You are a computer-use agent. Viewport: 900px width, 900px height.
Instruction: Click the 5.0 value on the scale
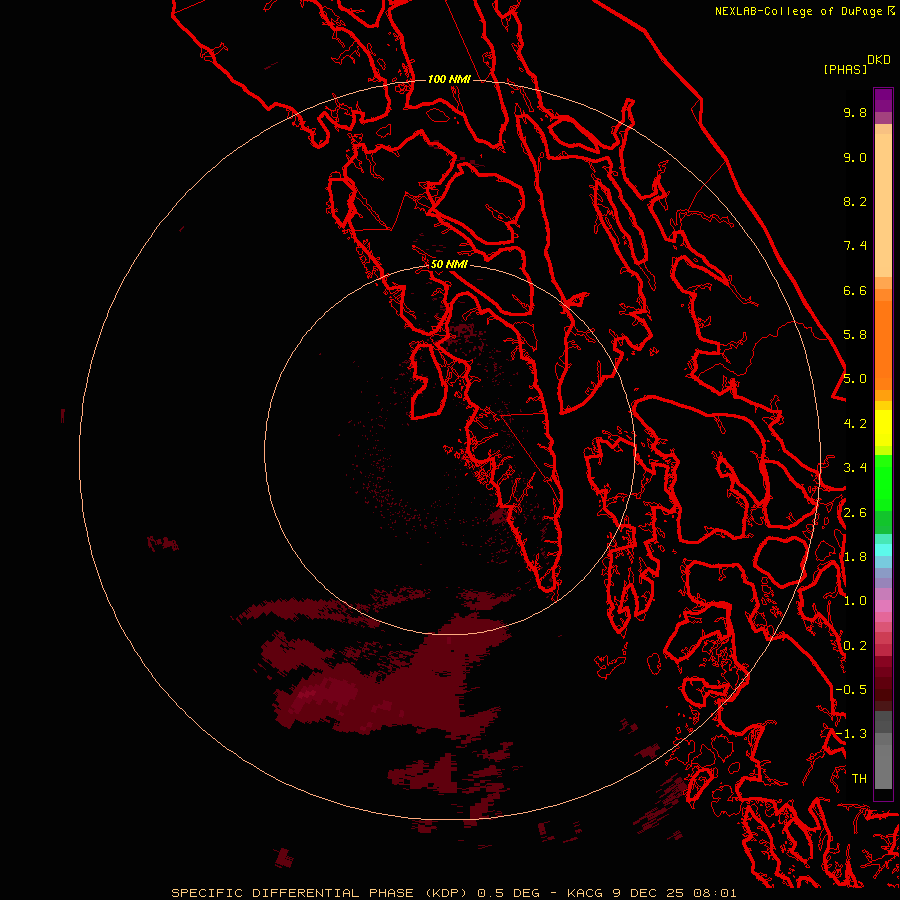[x=855, y=379]
